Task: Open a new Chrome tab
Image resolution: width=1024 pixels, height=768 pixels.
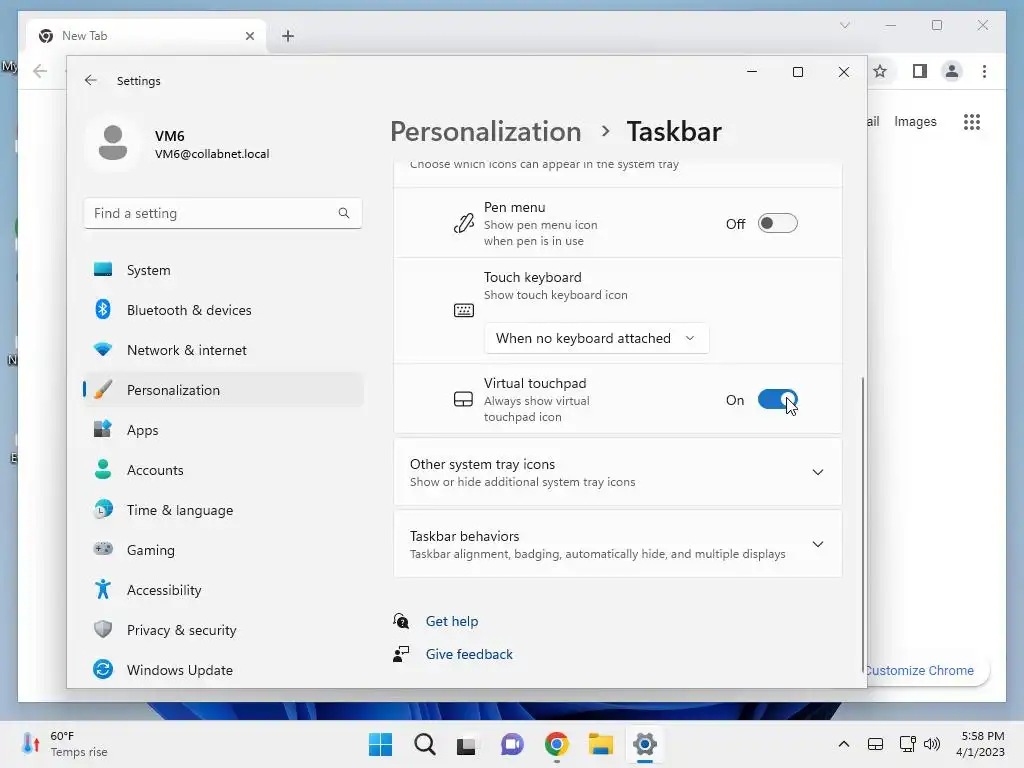Action: tap(288, 36)
